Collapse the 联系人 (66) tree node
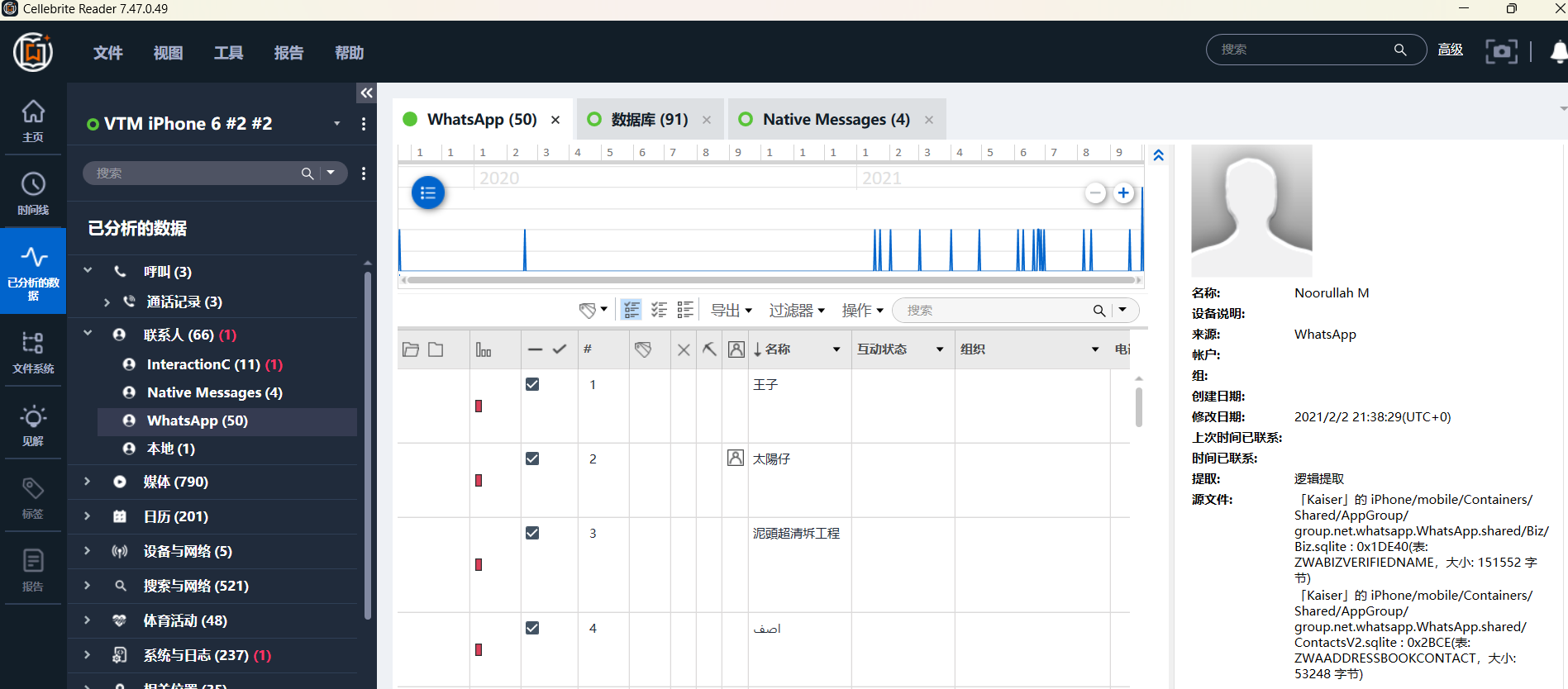This screenshot has width=1568, height=689. pyautogui.click(x=88, y=334)
